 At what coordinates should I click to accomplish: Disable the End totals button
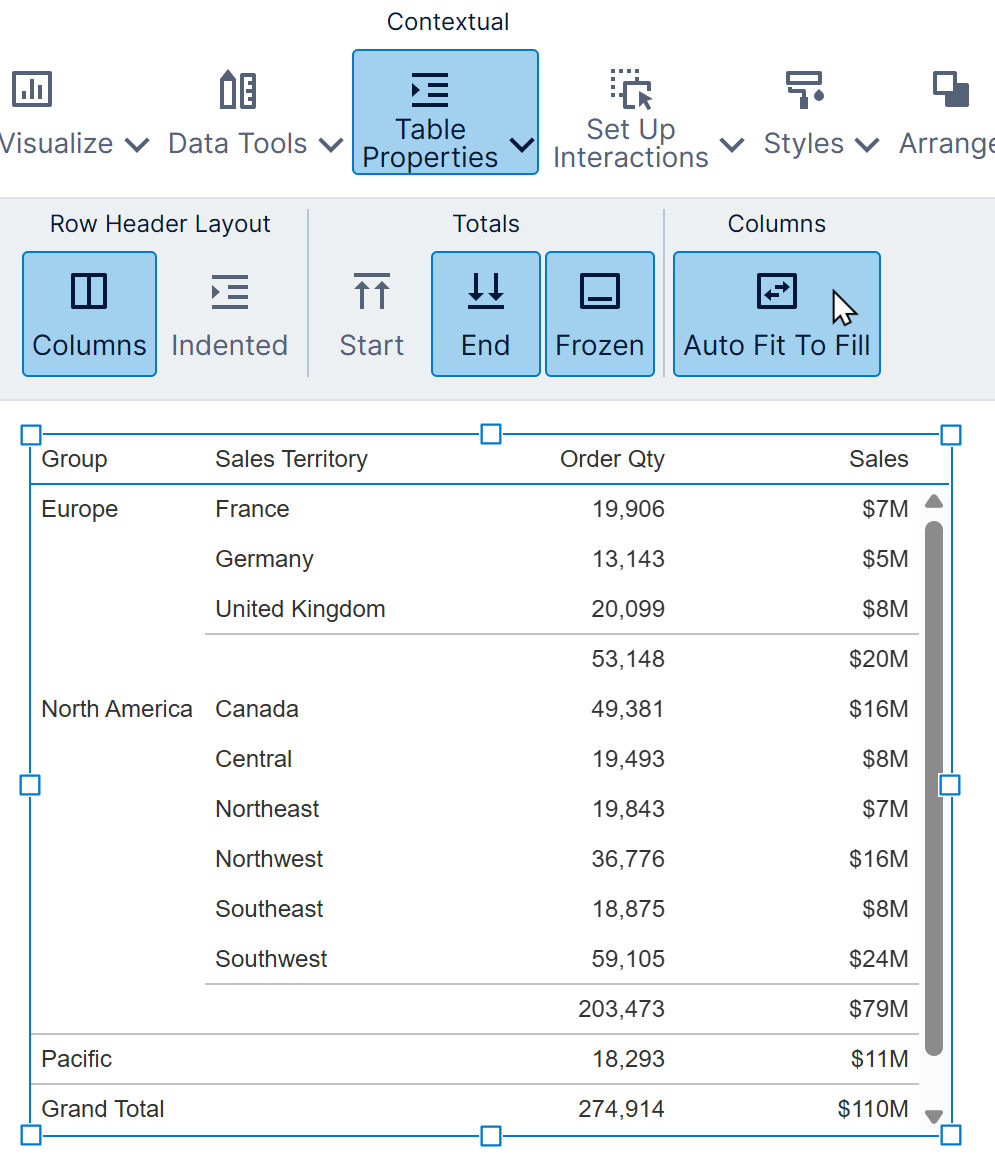(485, 313)
